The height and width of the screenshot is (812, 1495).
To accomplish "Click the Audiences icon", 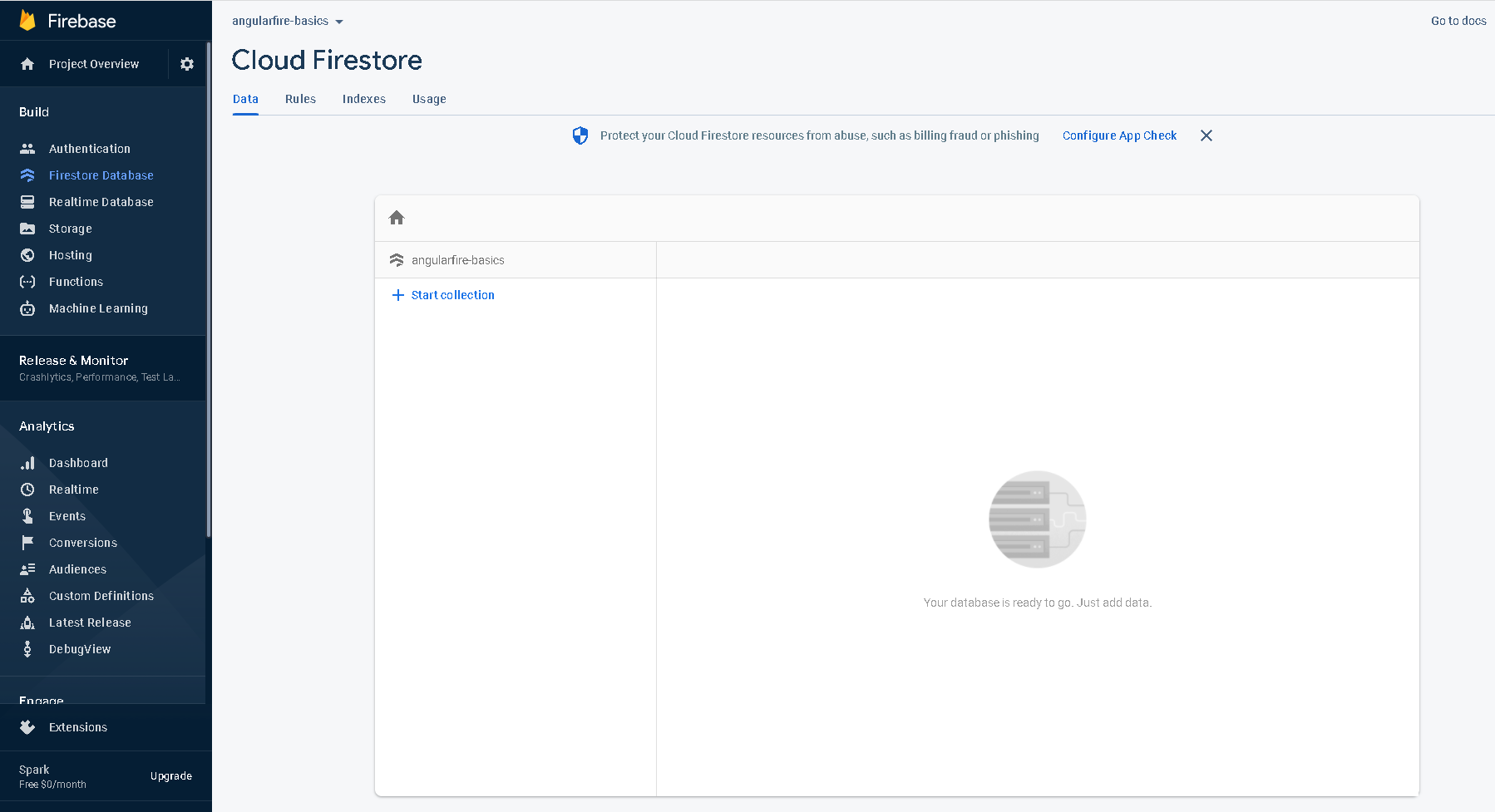I will (x=27, y=569).
